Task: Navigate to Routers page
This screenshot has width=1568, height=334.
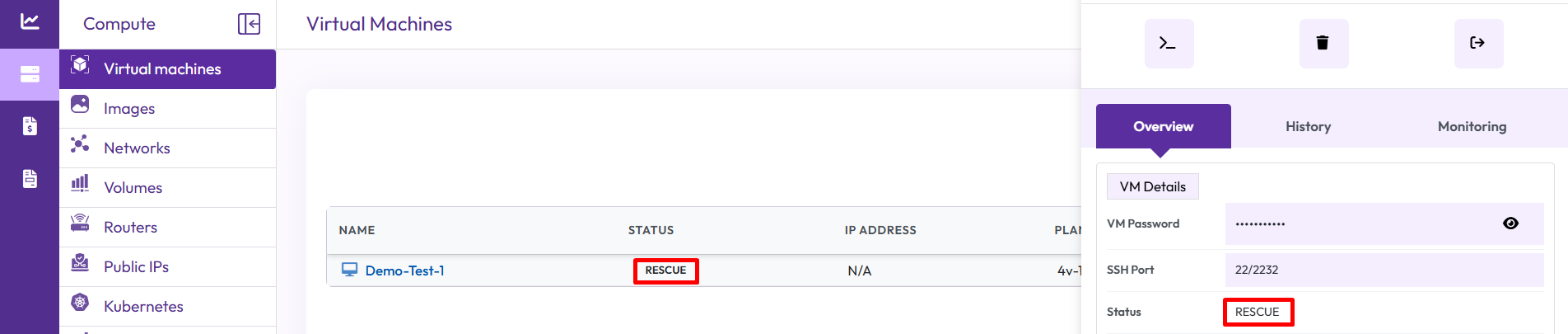Action: click(x=130, y=228)
